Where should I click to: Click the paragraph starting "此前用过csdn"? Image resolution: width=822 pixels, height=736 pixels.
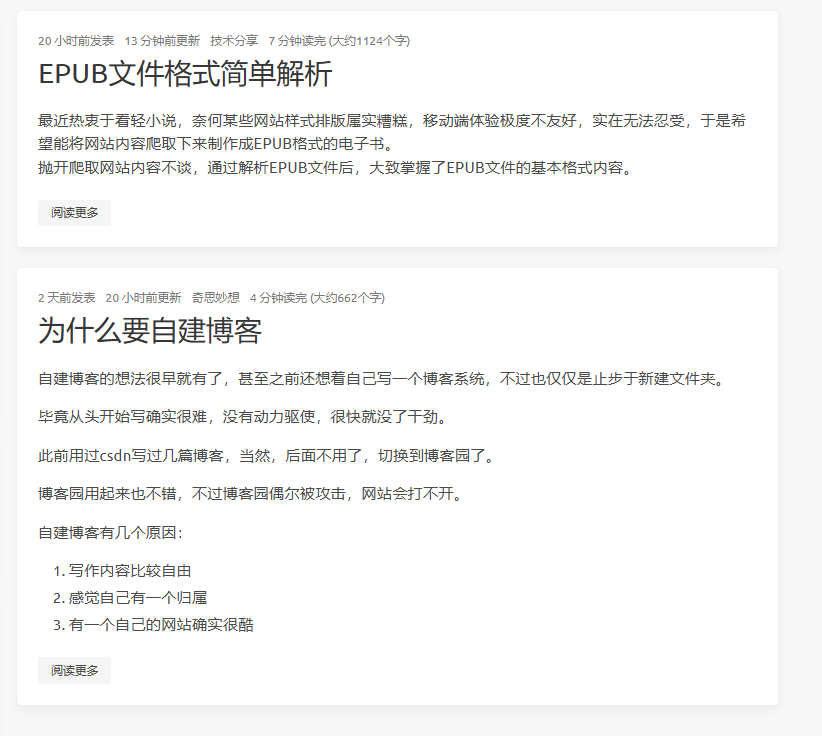tap(266, 456)
